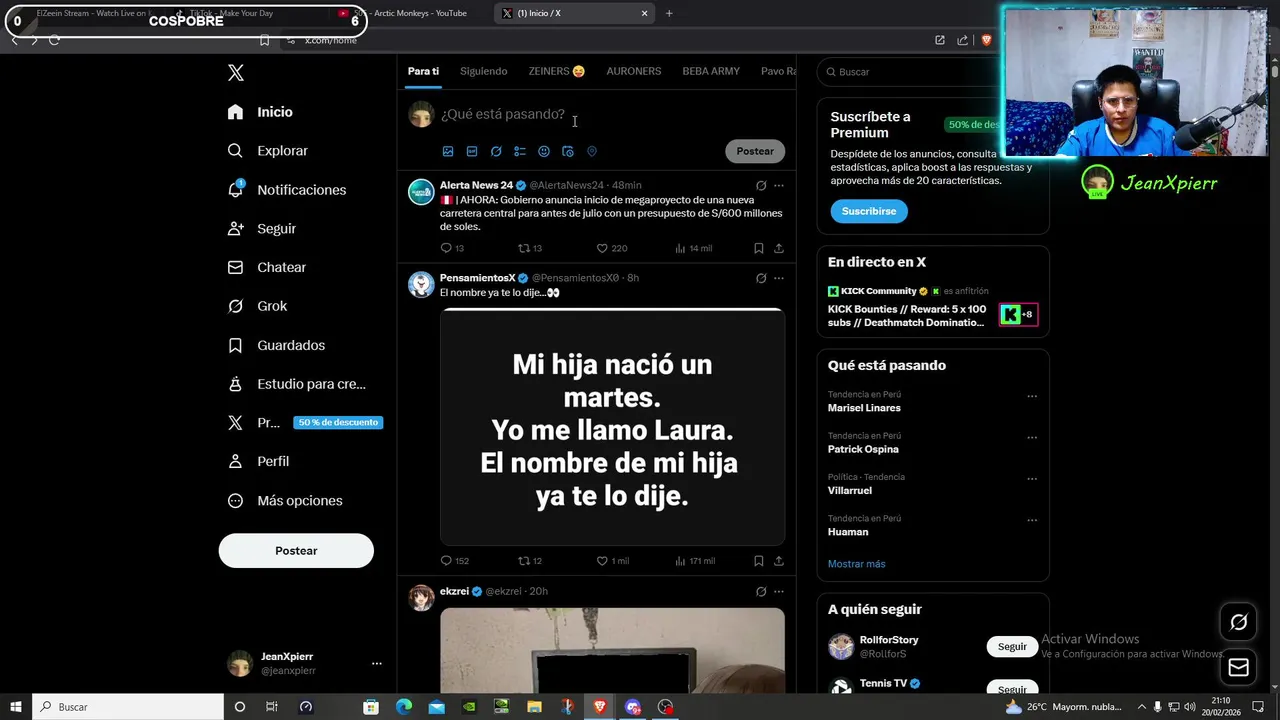Share the PensamientosX post
Viewport: 1280px width, 720px height.
tap(779, 561)
